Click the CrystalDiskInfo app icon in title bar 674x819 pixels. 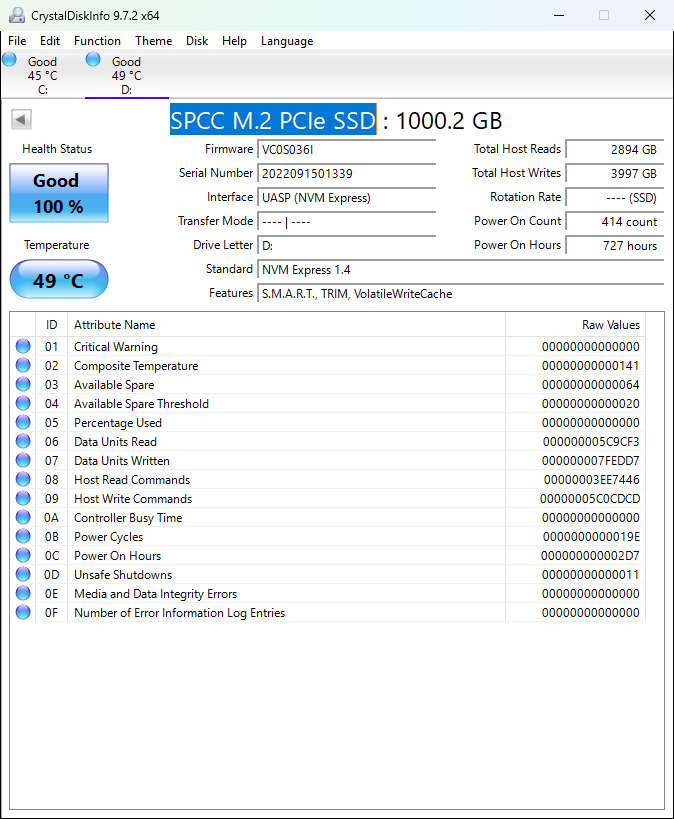tap(17, 15)
